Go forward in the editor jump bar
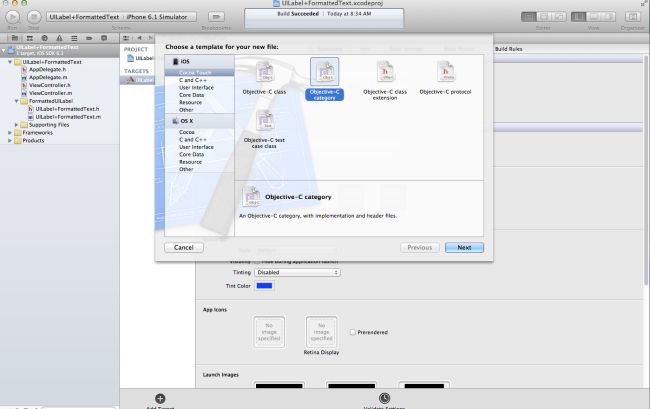The width and height of the screenshot is (650, 409). pyautogui.click(x=150, y=38)
